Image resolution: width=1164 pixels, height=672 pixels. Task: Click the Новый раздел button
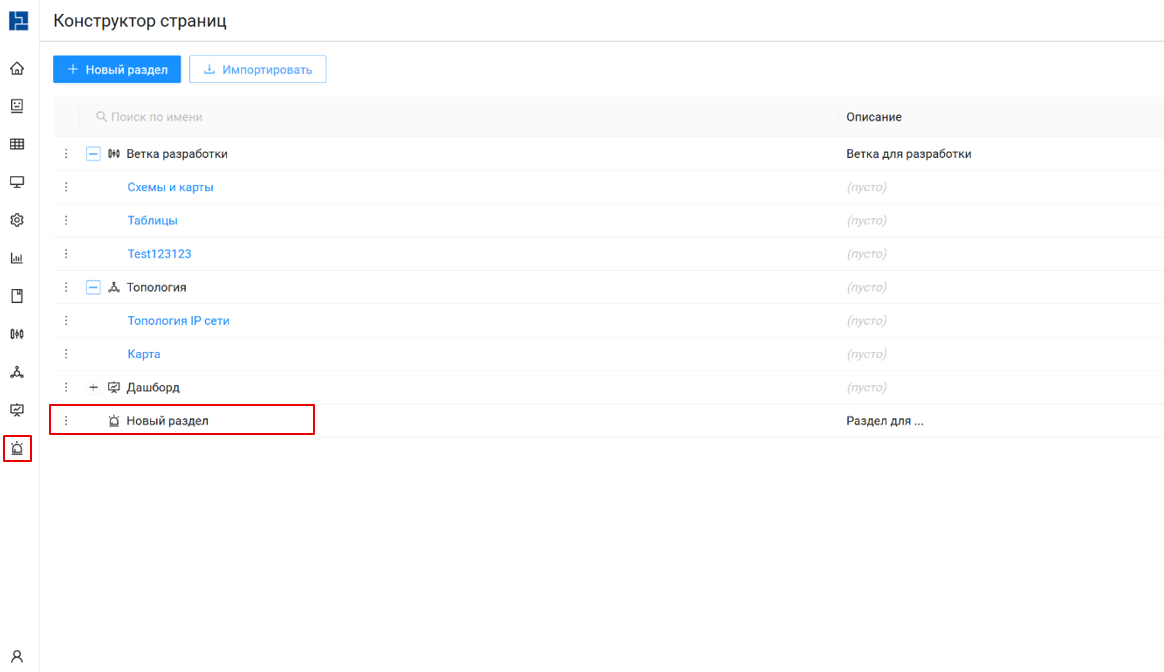tap(117, 70)
